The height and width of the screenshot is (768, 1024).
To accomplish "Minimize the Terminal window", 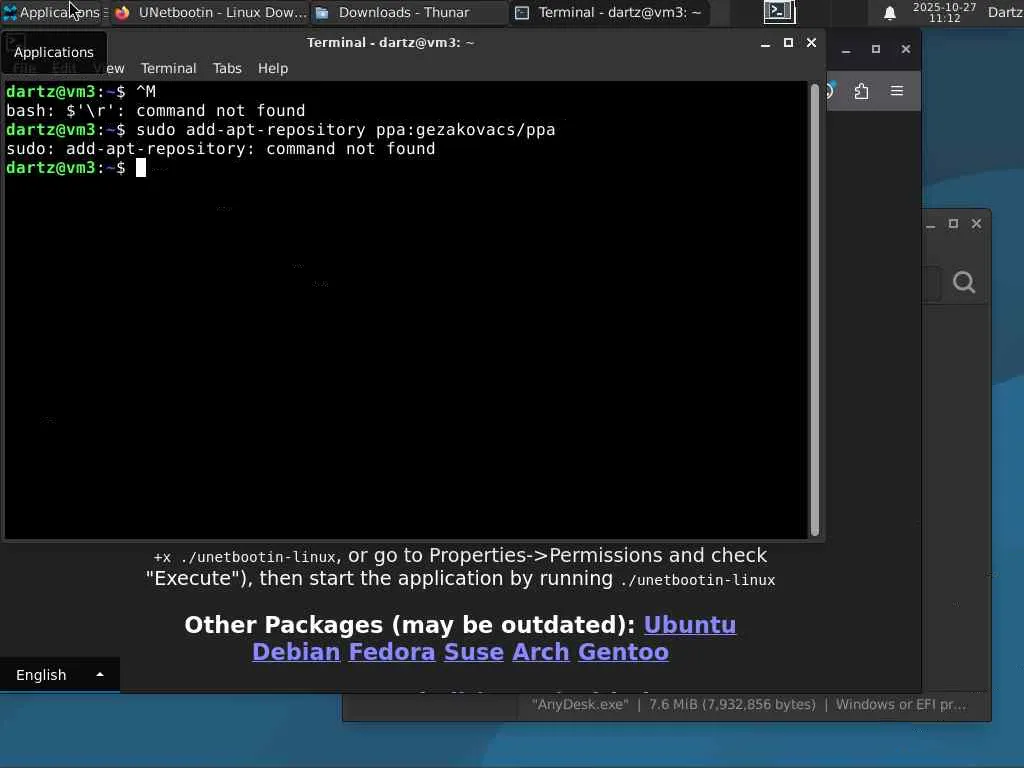I will point(765,43).
